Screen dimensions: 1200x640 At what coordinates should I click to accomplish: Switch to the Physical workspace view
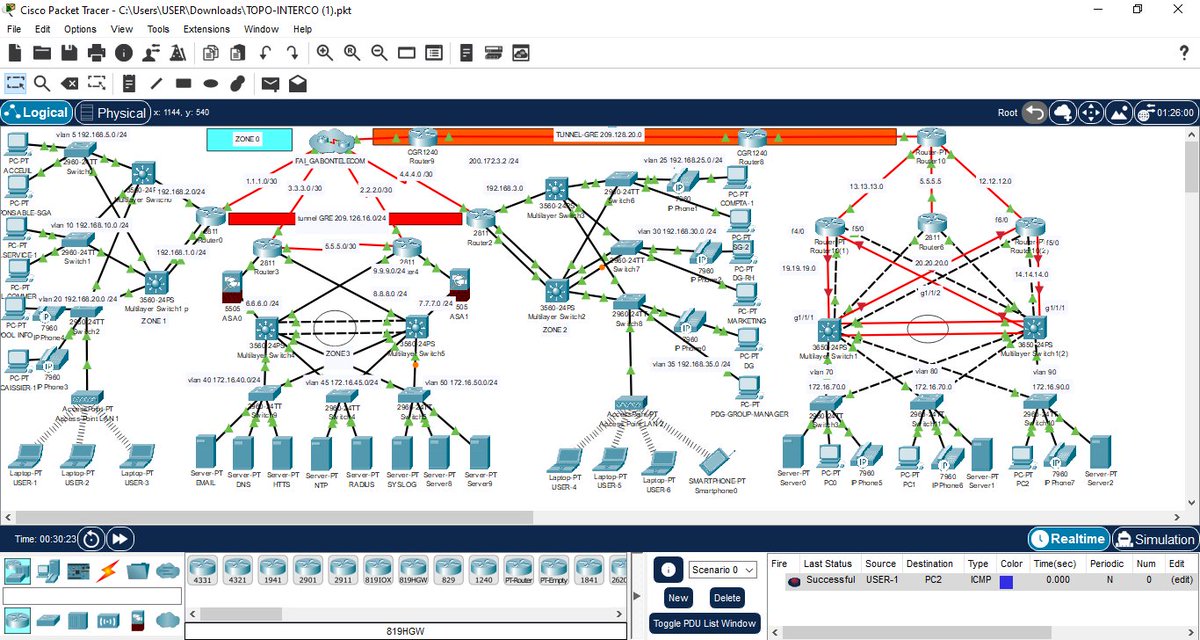112,113
